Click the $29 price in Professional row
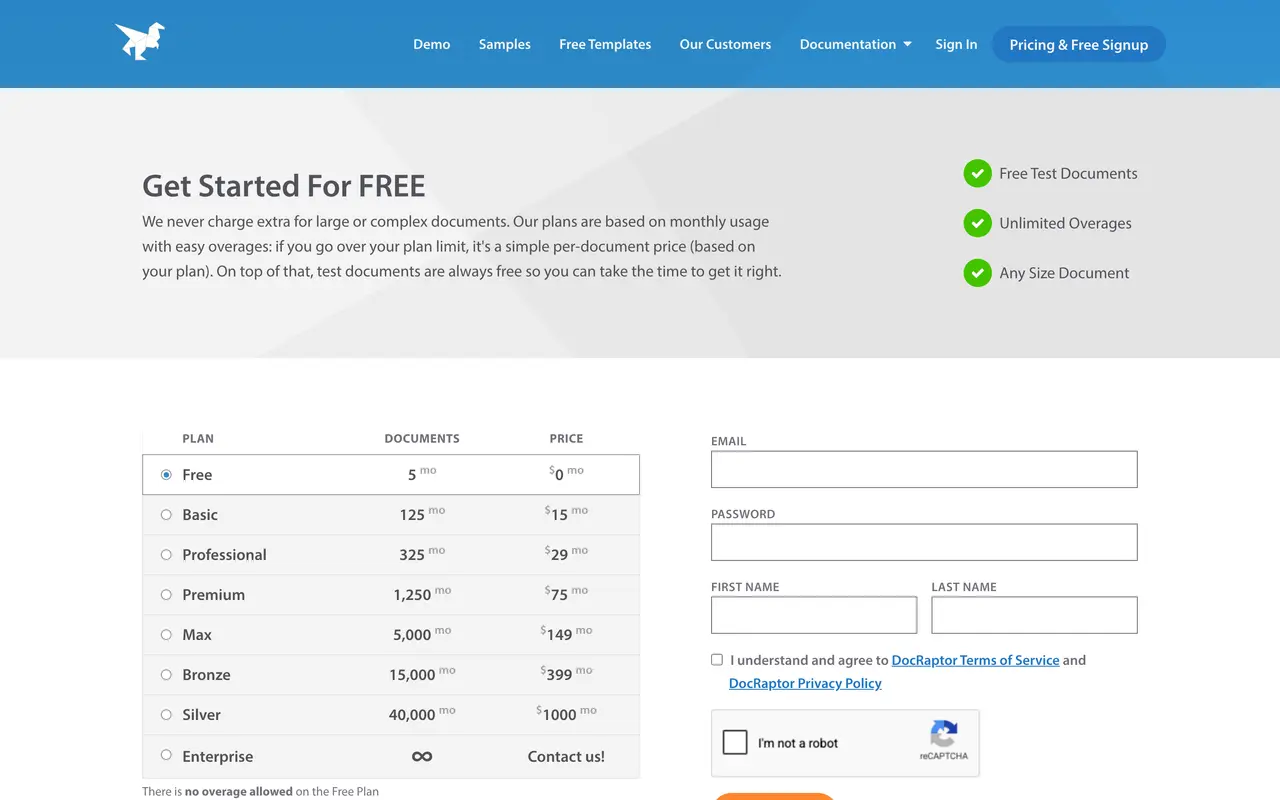The width and height of the screenshot is (1280, 800). coord(566,553)
